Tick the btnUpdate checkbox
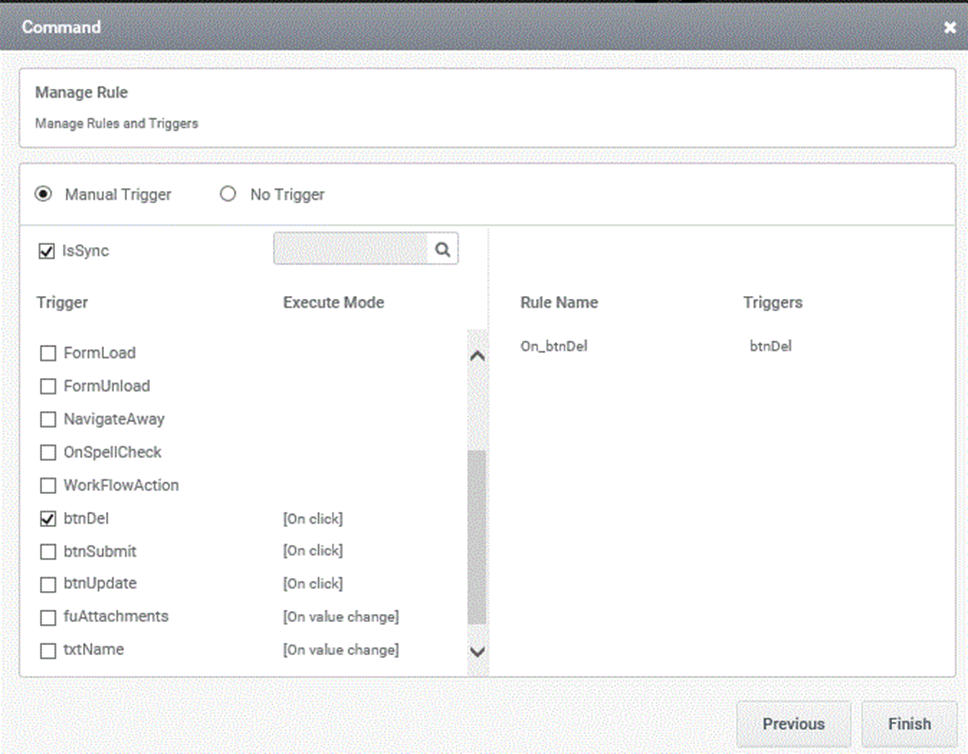The height and width of the screenshot is (754, 968). pos(48,584)
